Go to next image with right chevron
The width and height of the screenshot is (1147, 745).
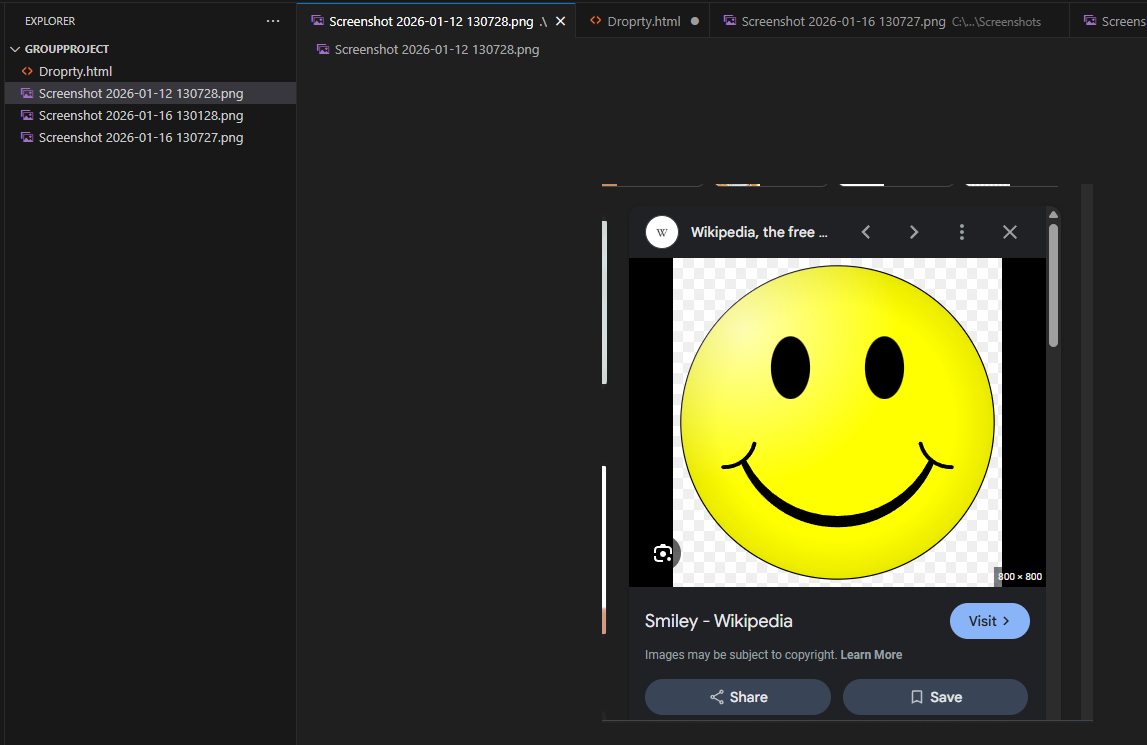click(x=914, y=232)
